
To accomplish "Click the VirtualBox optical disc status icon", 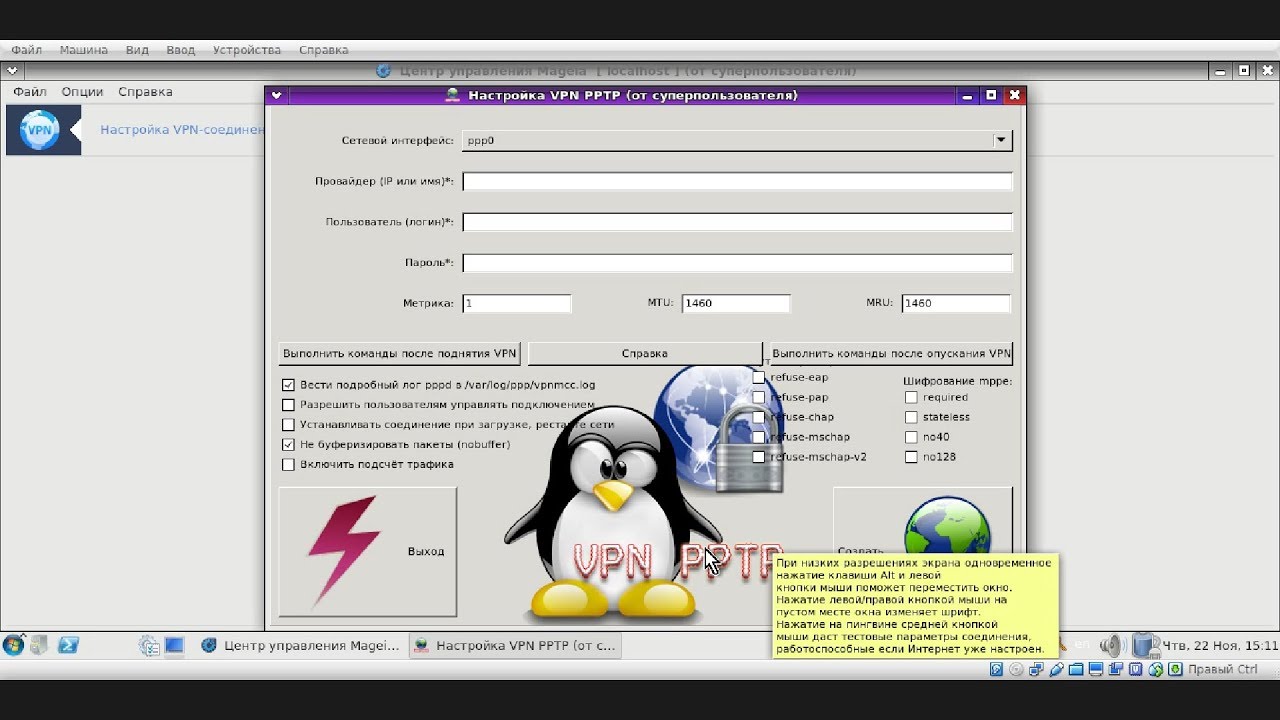I will tap(1015, 669).
